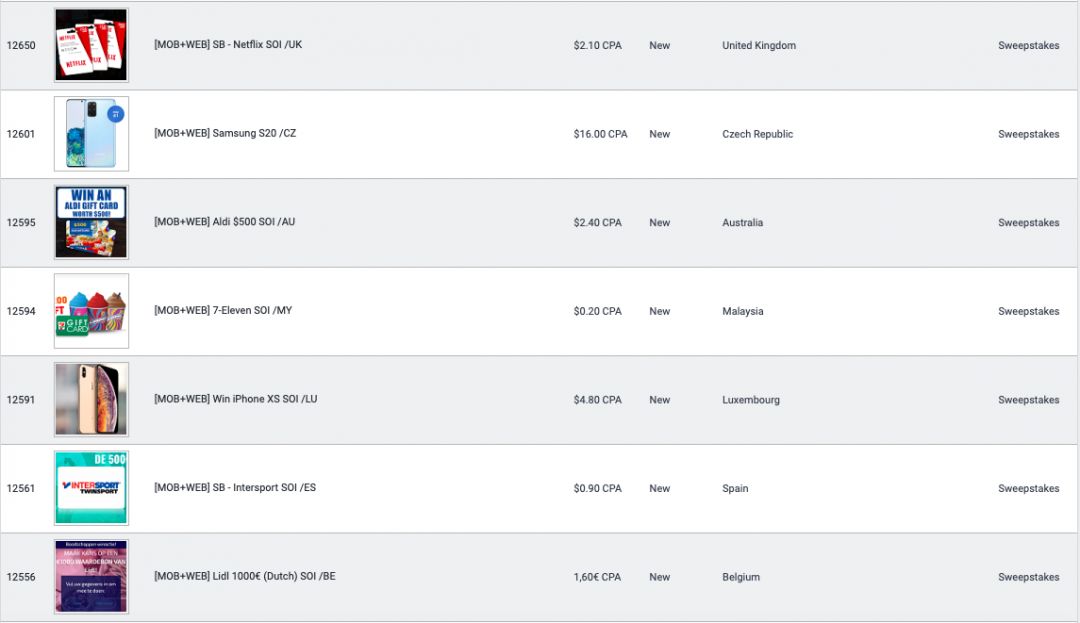
Task: Click the Aldi gift card thumbnail
Action: [91, 222]
